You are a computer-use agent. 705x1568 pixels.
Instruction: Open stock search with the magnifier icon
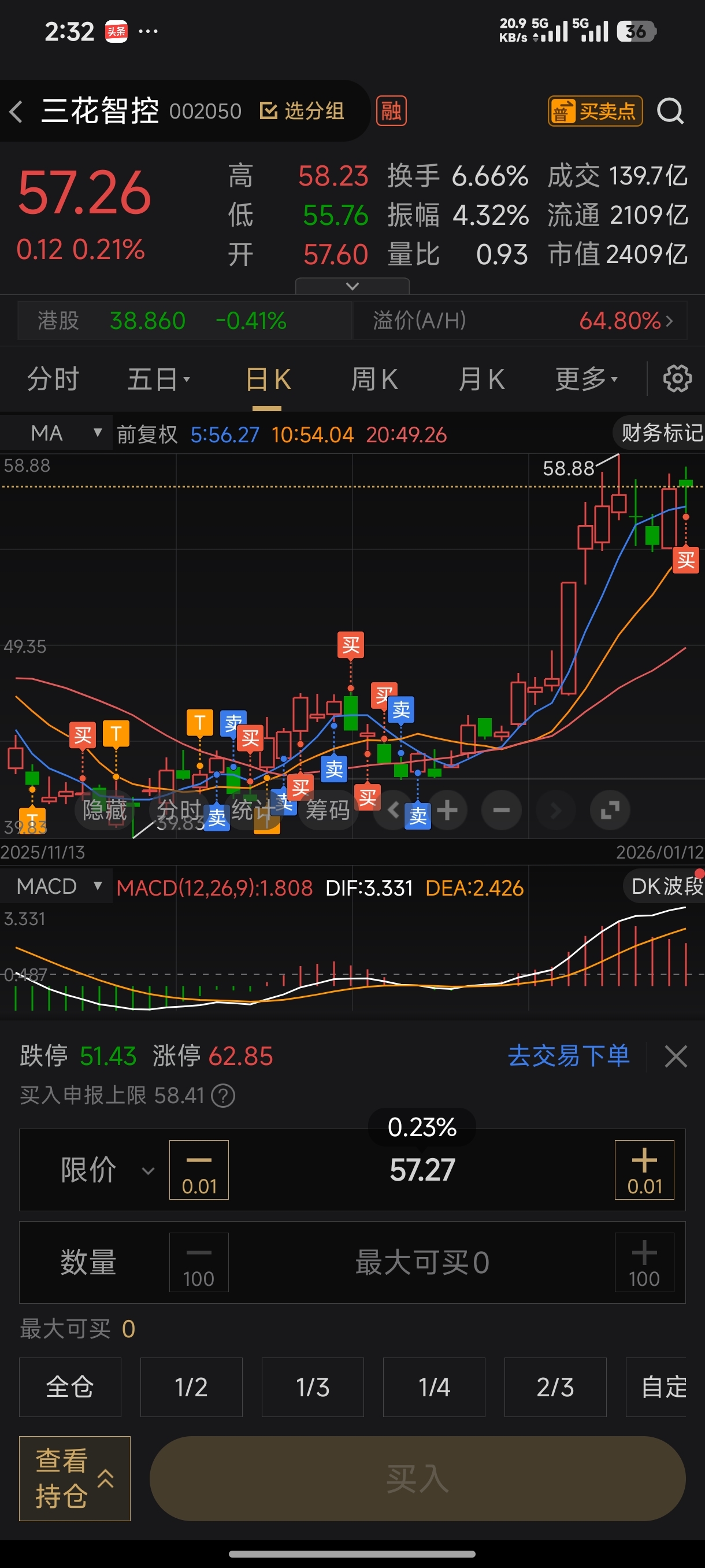670,111
